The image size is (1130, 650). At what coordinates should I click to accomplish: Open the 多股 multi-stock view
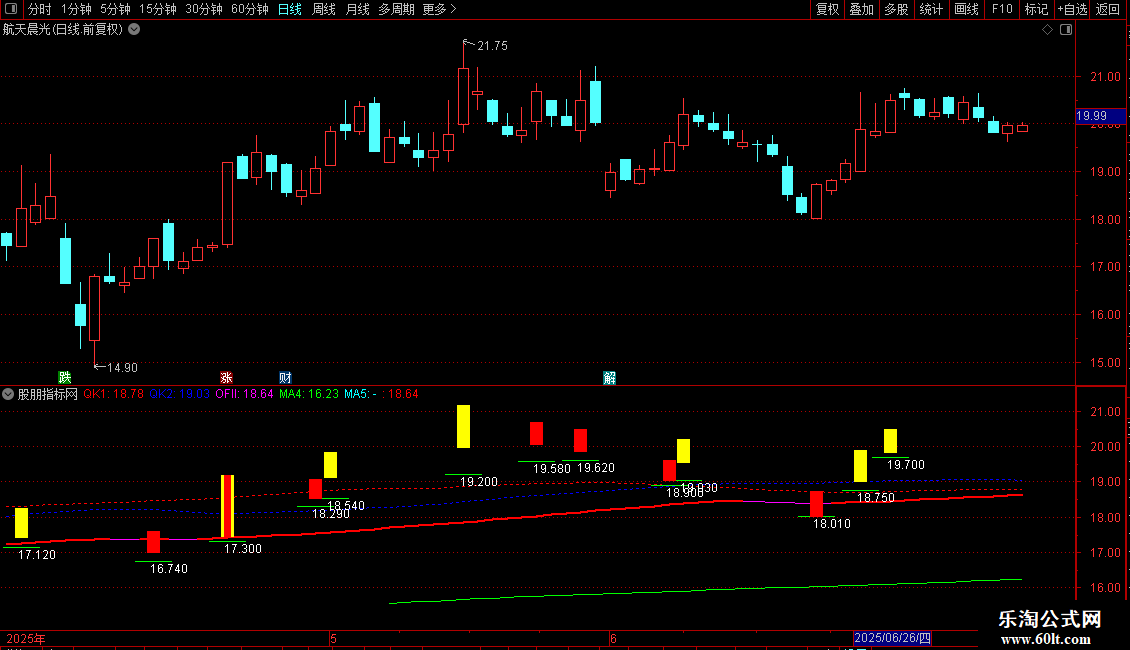[x=896, y=9]
